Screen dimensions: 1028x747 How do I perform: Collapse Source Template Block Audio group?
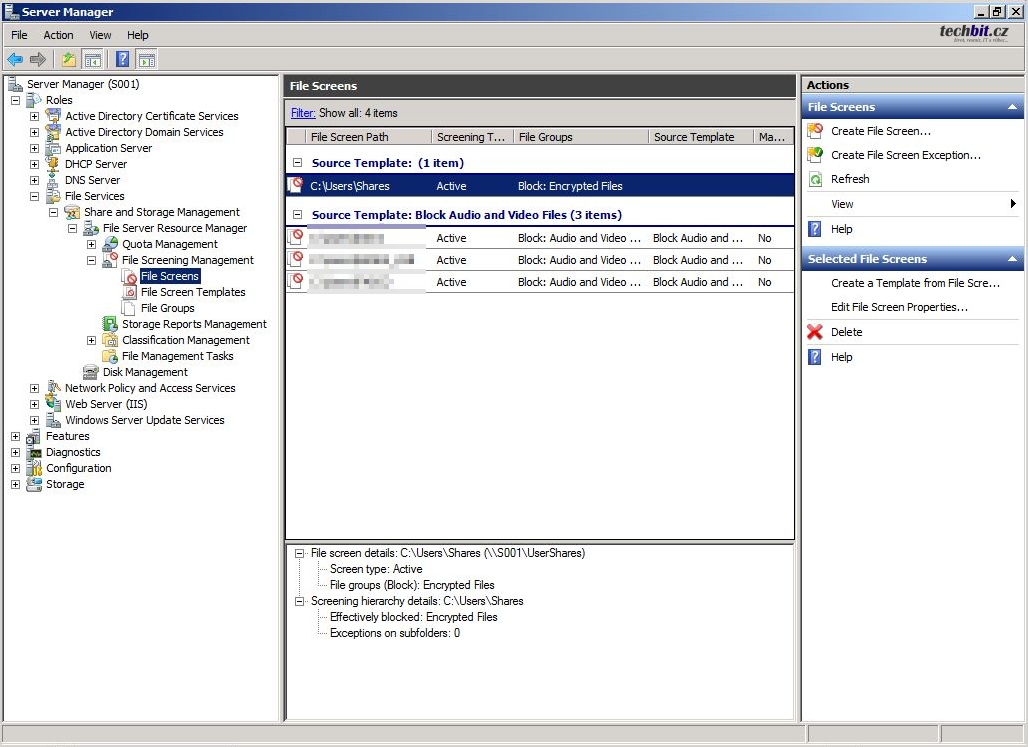(297, 215)
